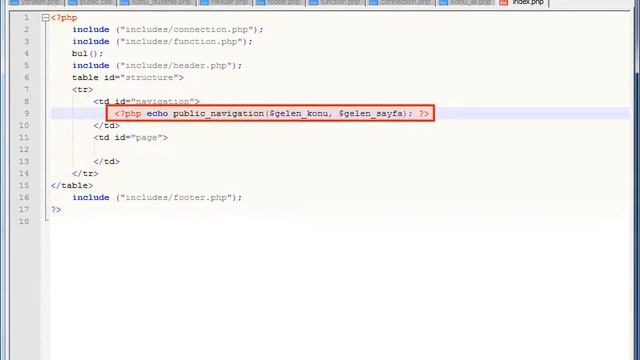This screenshot has height=360, width=640.
Task: Click the $gelen_sayfa variable in line 9
Action: click(x=370, y=113)
